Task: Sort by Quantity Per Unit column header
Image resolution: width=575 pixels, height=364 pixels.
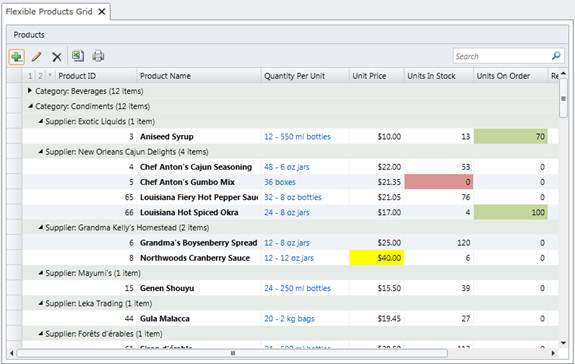Action: tap(305, 76)
